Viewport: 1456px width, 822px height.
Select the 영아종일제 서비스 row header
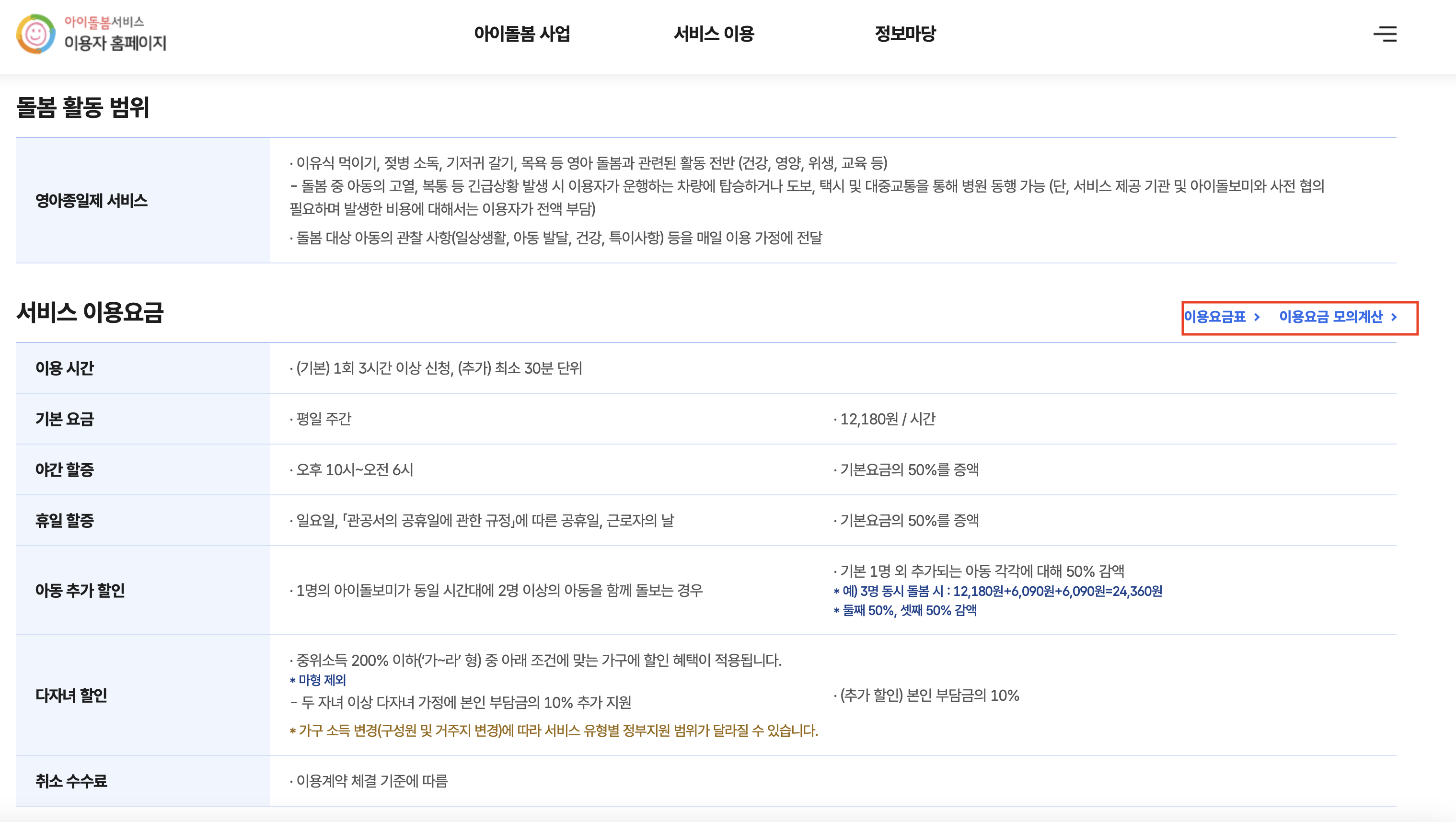coord(92,201)
